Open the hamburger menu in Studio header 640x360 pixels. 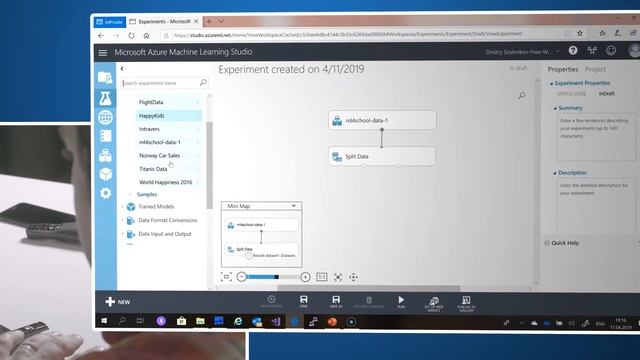(102, 52)
